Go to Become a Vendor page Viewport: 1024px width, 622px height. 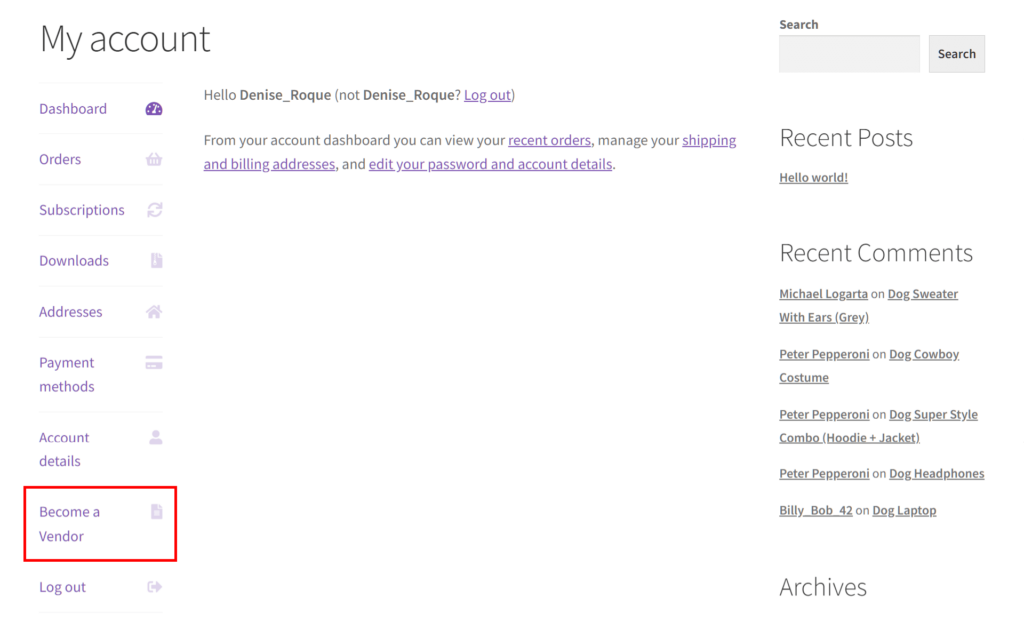coord(69,524)
